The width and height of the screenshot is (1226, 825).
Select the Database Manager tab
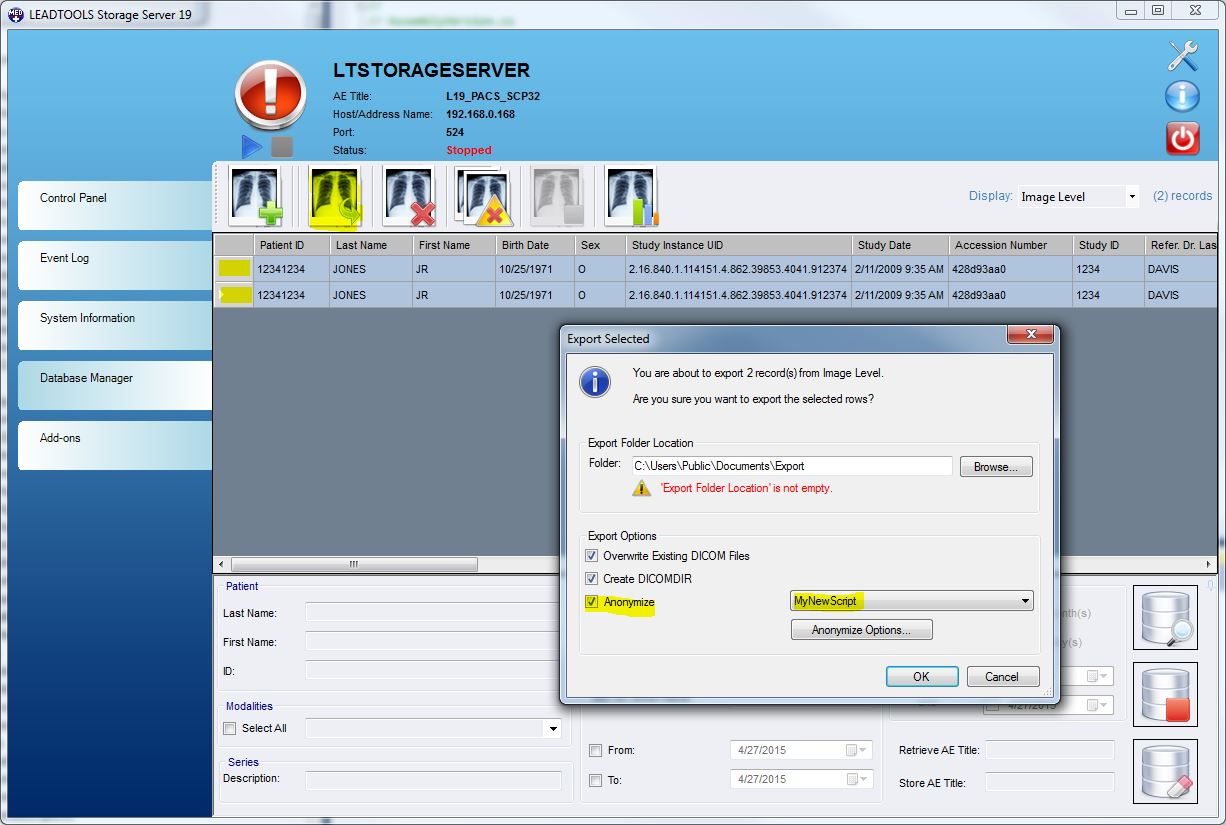click(115, 385)
